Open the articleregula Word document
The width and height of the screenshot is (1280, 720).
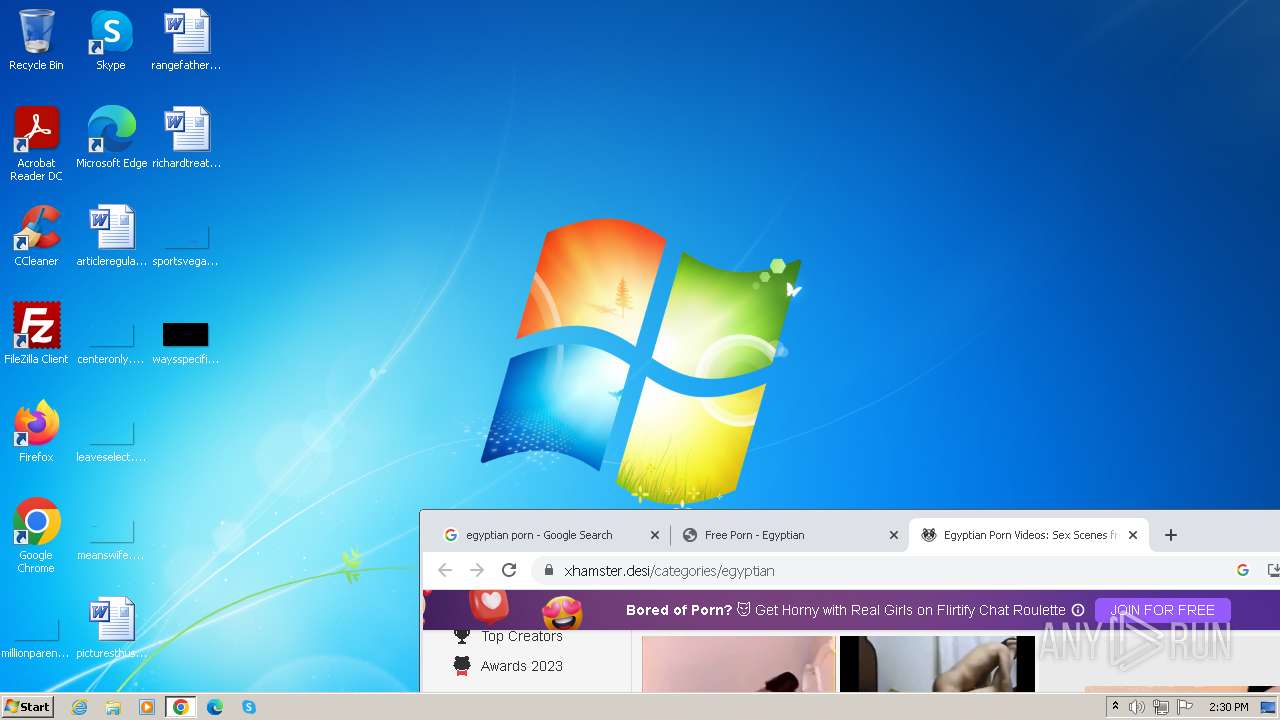click(111, 236)
